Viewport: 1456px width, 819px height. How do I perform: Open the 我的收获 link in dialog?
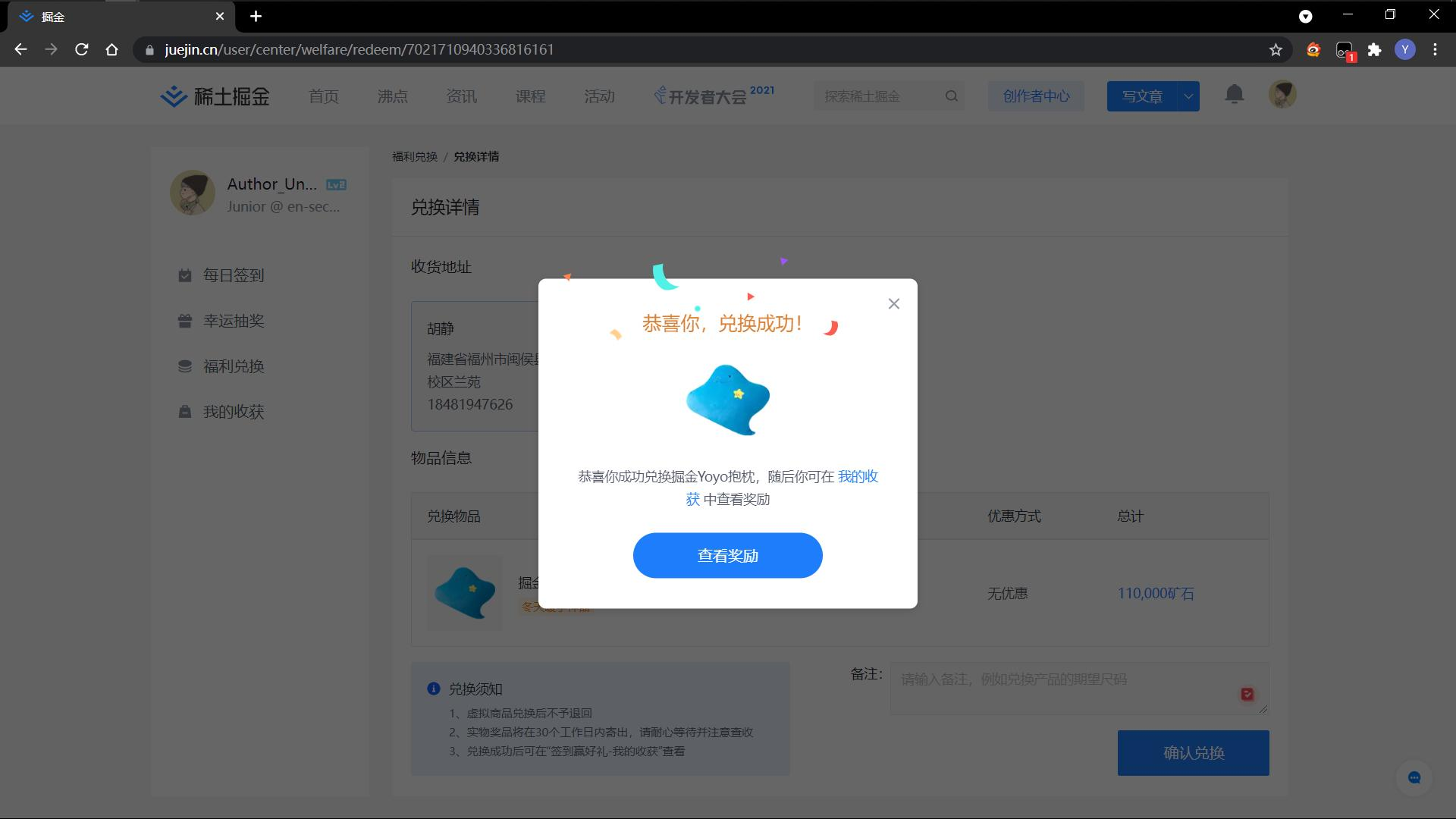point(858,477)
